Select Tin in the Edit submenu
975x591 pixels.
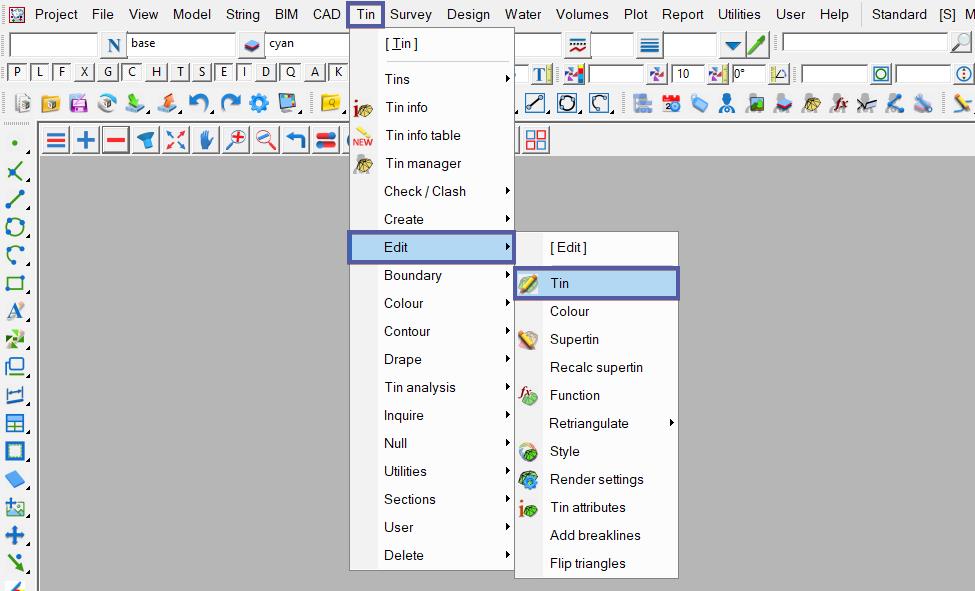pyautogui.click(x=597, y=283)
